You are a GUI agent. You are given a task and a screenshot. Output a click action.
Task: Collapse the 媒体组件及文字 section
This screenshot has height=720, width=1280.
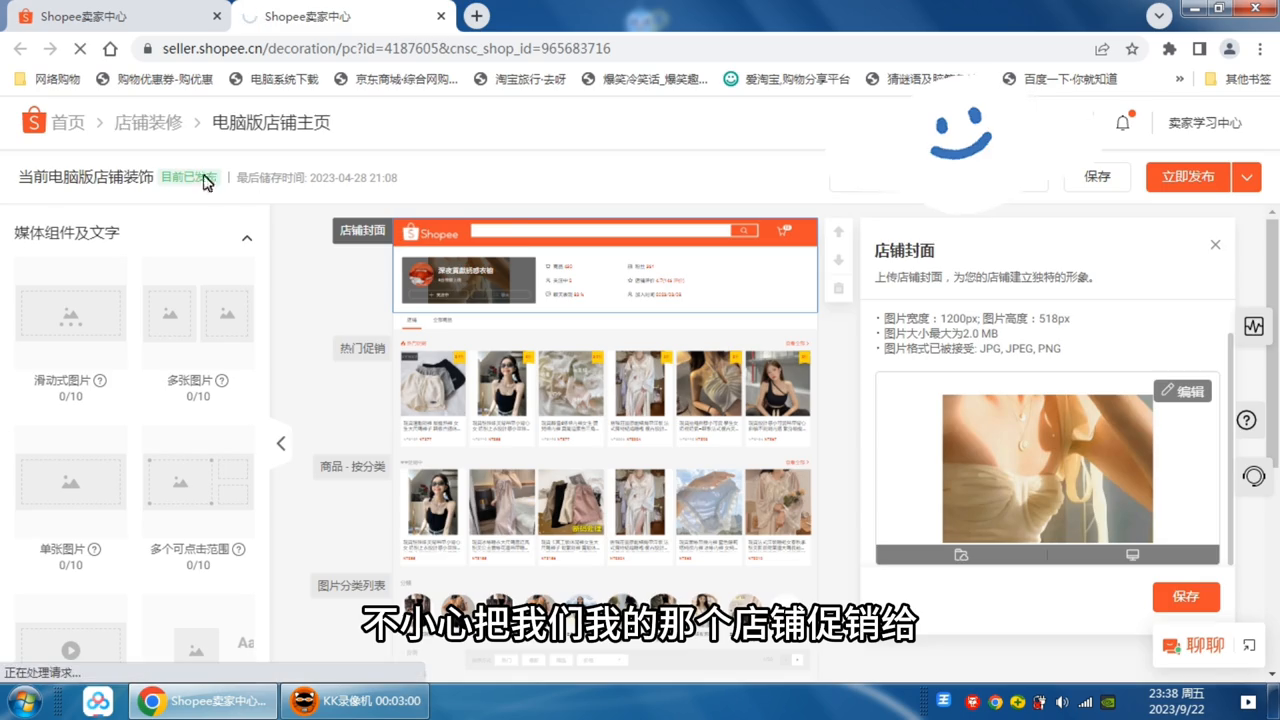(x=247, y=238)
